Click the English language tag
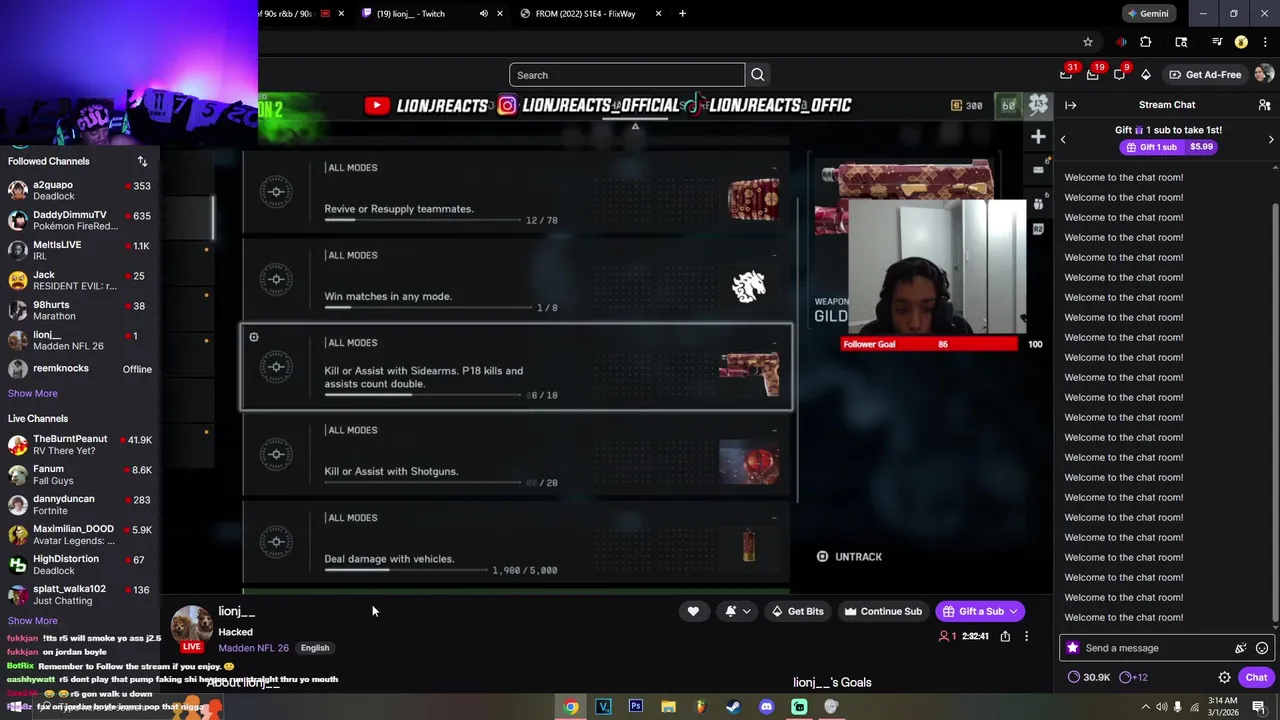This screenshot has width=1280, height=720. pos(315,648)
